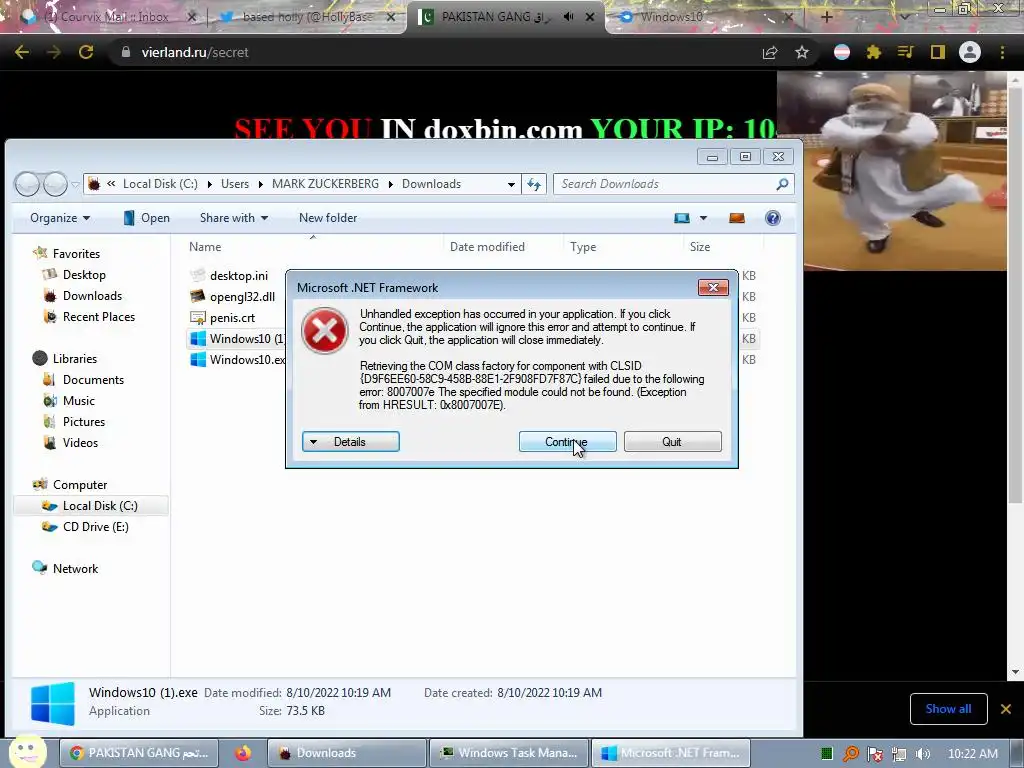Open the Chrome three-dot menu

click(1002, 52)
